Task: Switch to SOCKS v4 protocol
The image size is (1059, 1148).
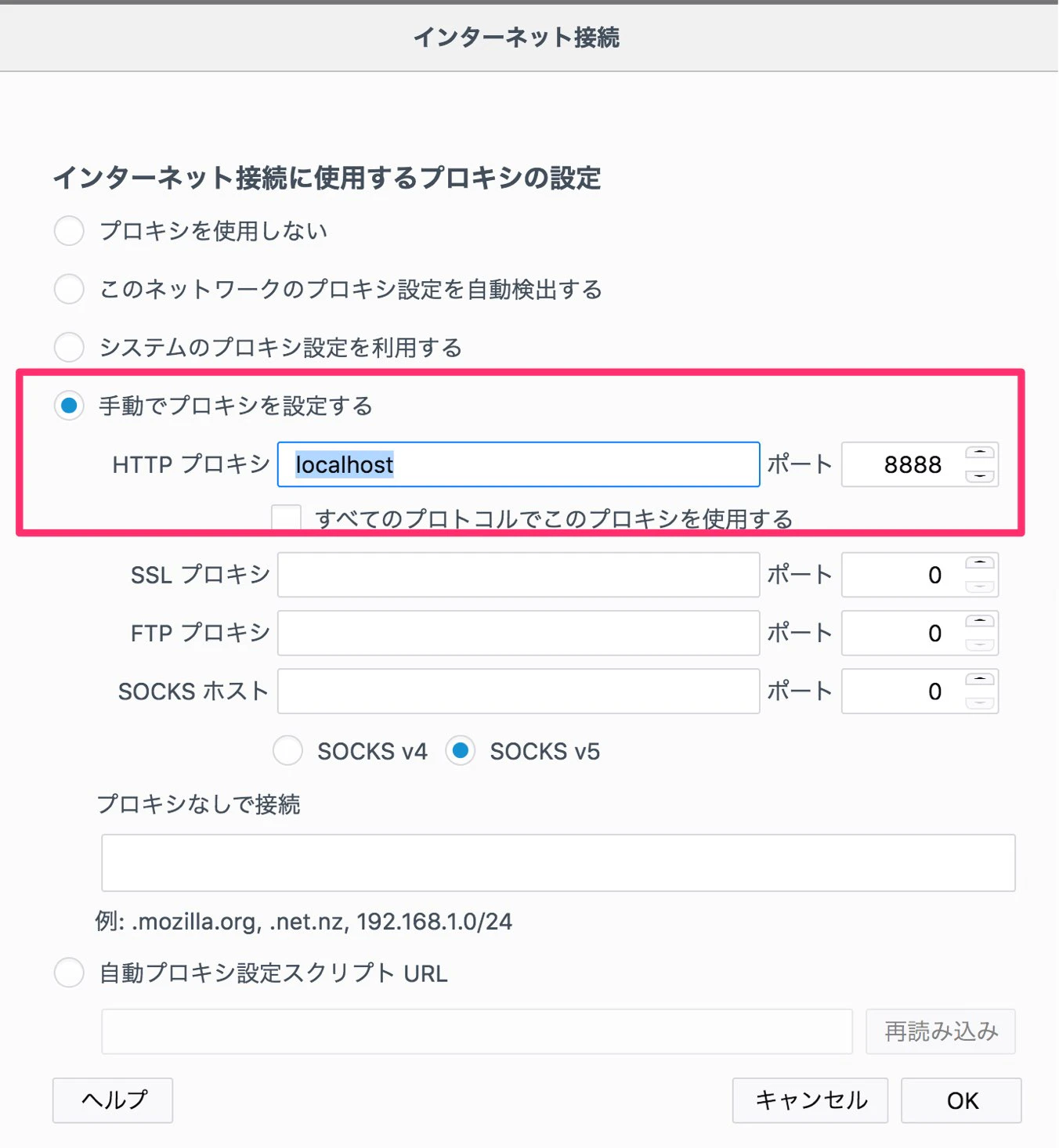Action: click(x=287, y=750)
